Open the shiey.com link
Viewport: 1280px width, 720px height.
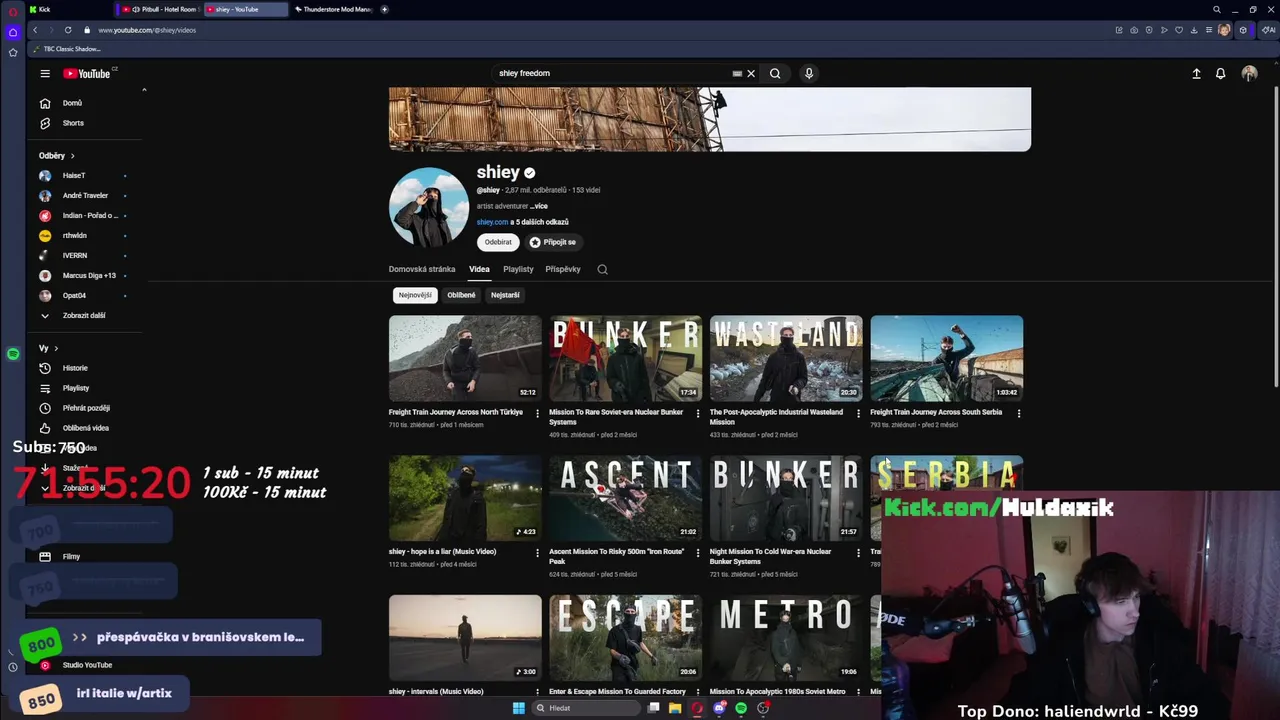click(492, 222)
